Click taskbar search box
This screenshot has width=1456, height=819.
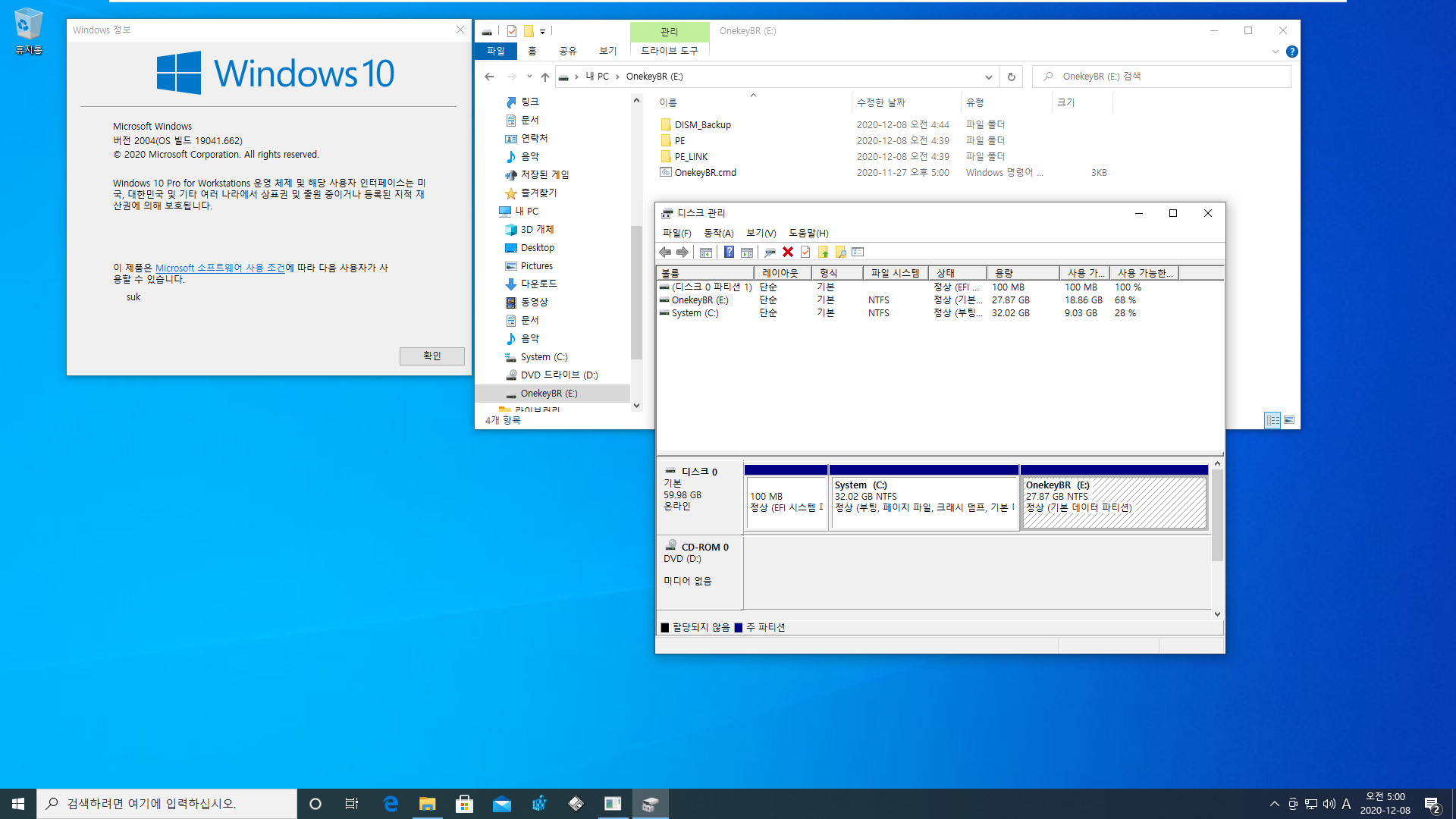coord(167,804)
